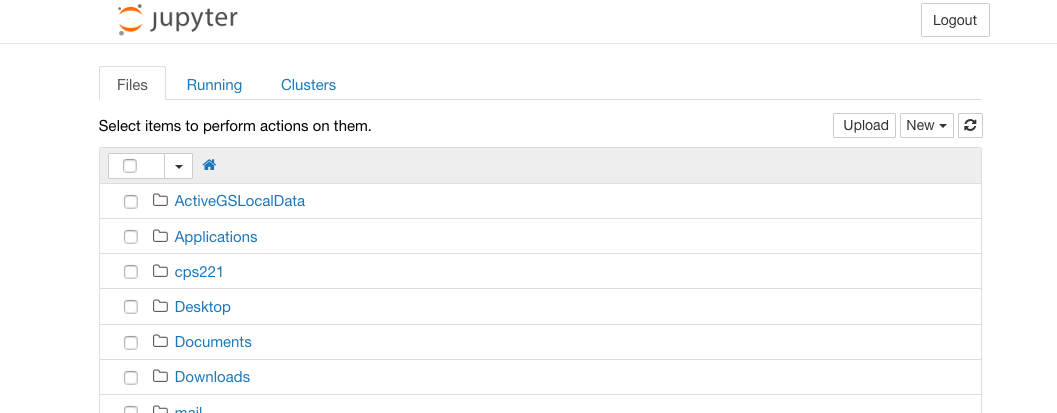This screenshot has width=1057, height=413.
Task: Switch to the Running tab
Action: pos(214,85)
